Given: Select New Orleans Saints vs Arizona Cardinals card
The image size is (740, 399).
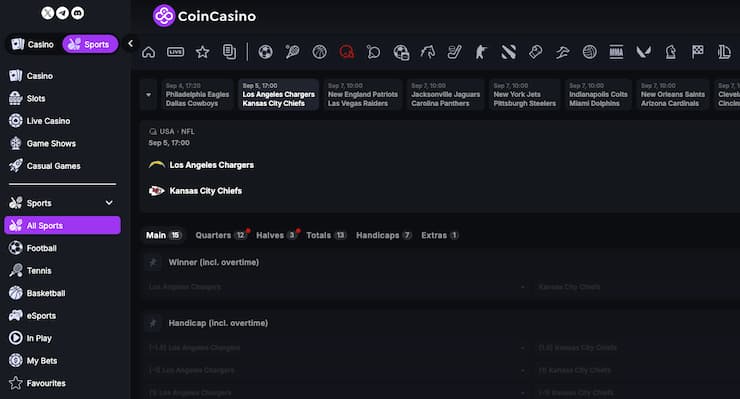Looking at the screenshot, I should point(673,94).
